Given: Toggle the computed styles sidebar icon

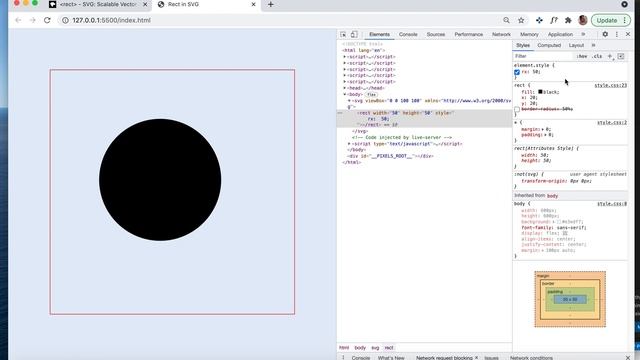Looking at the screenshot, I should (621, 56).
